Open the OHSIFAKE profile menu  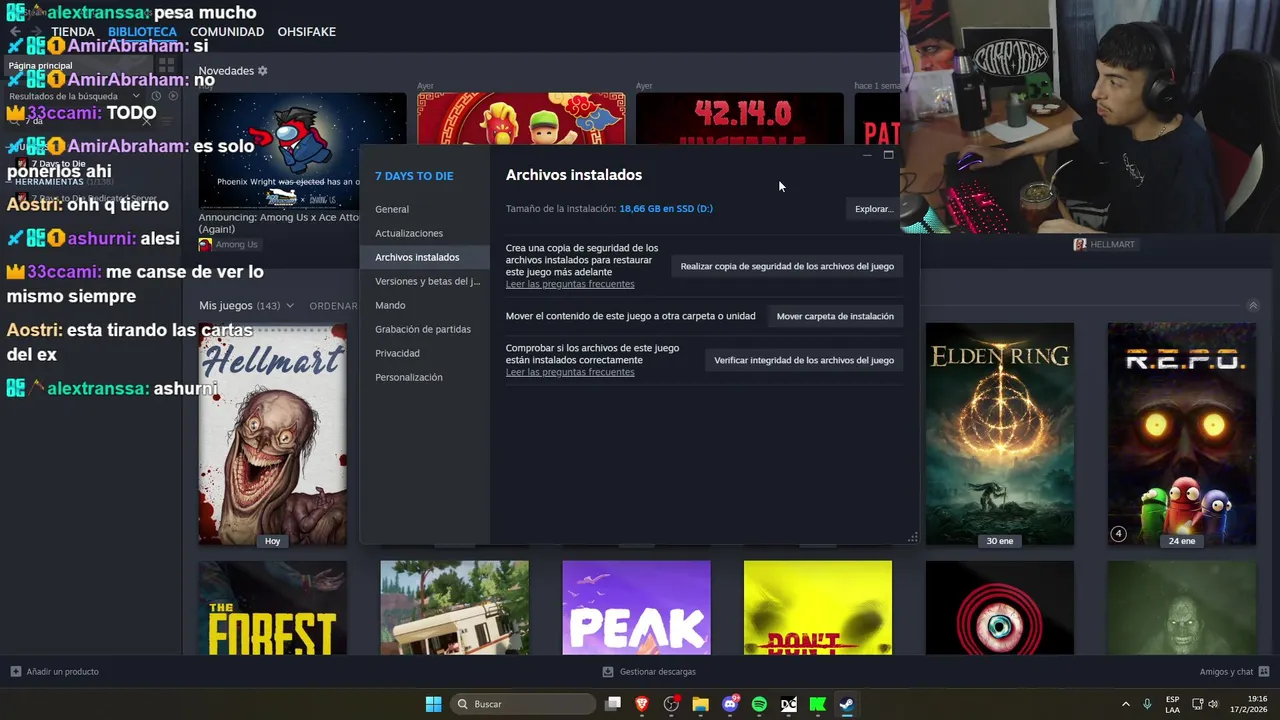[x=306, y=32]
